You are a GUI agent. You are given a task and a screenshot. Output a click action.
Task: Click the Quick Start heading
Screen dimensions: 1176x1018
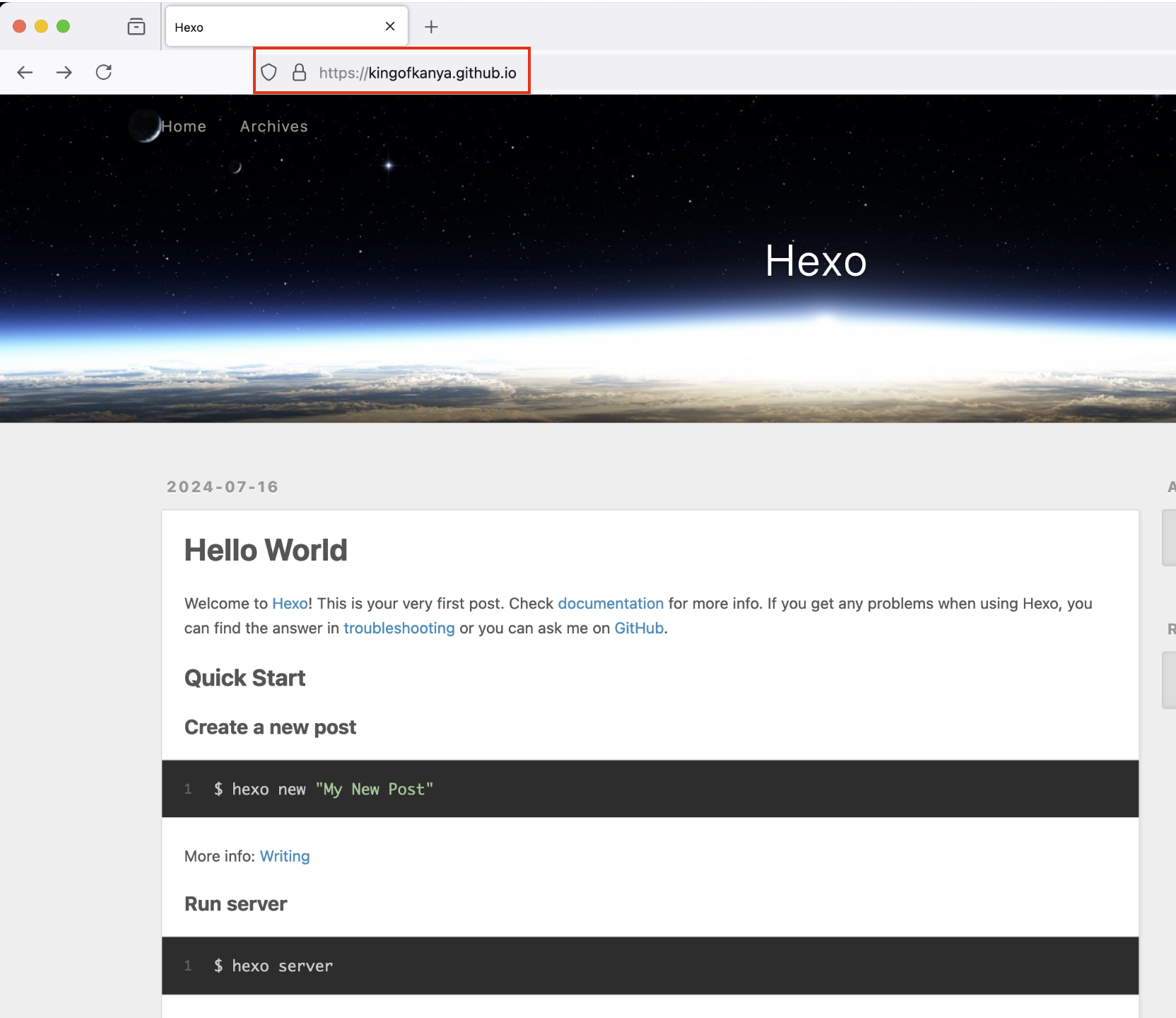click(x=245, y=678)
